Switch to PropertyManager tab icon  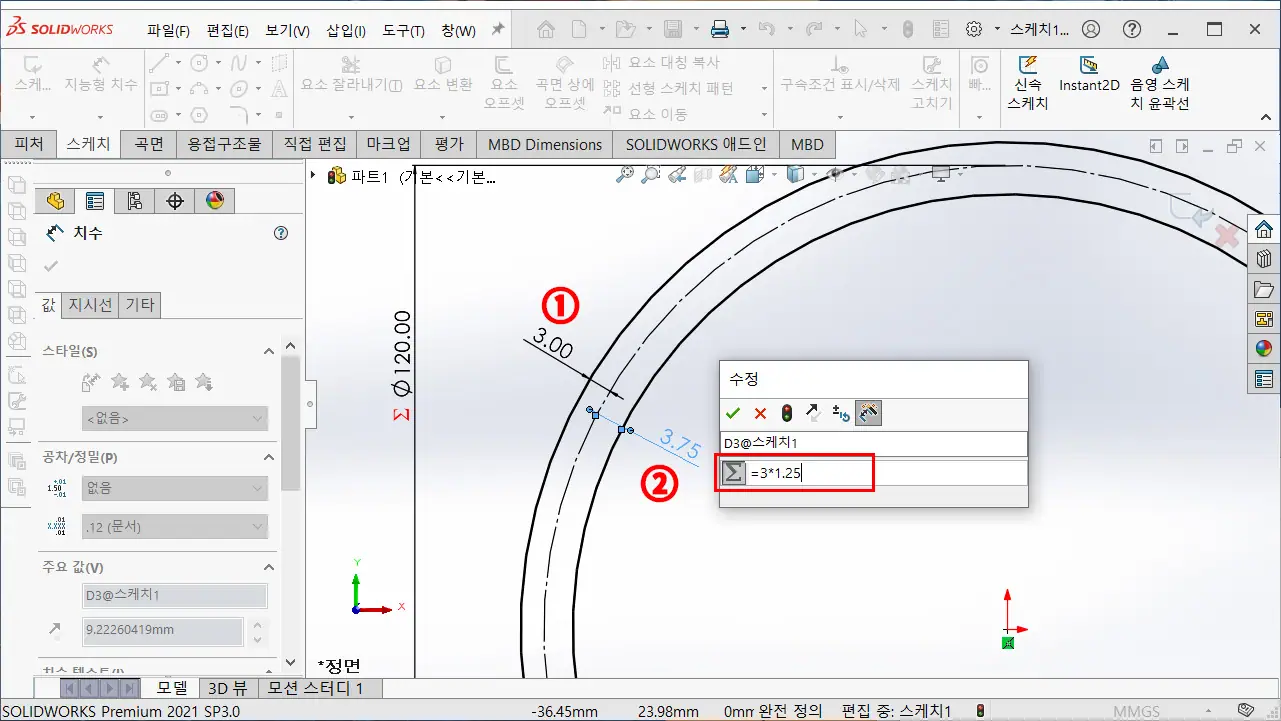[95, 201]
